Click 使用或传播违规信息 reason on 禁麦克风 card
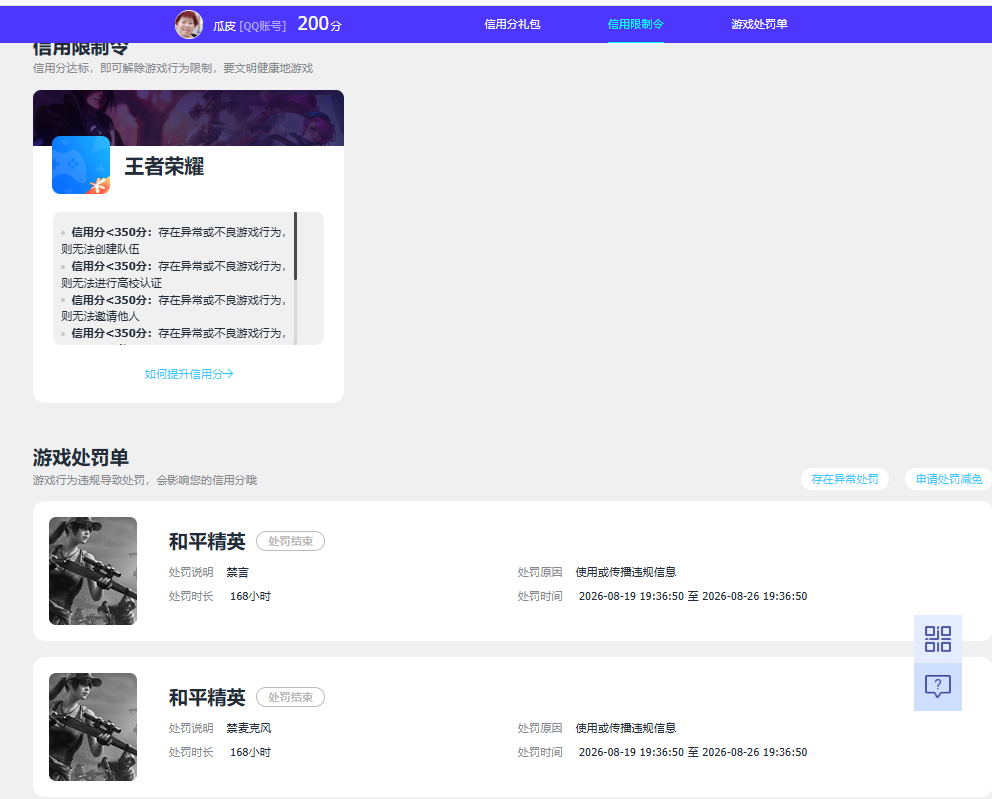 [625, 728]
